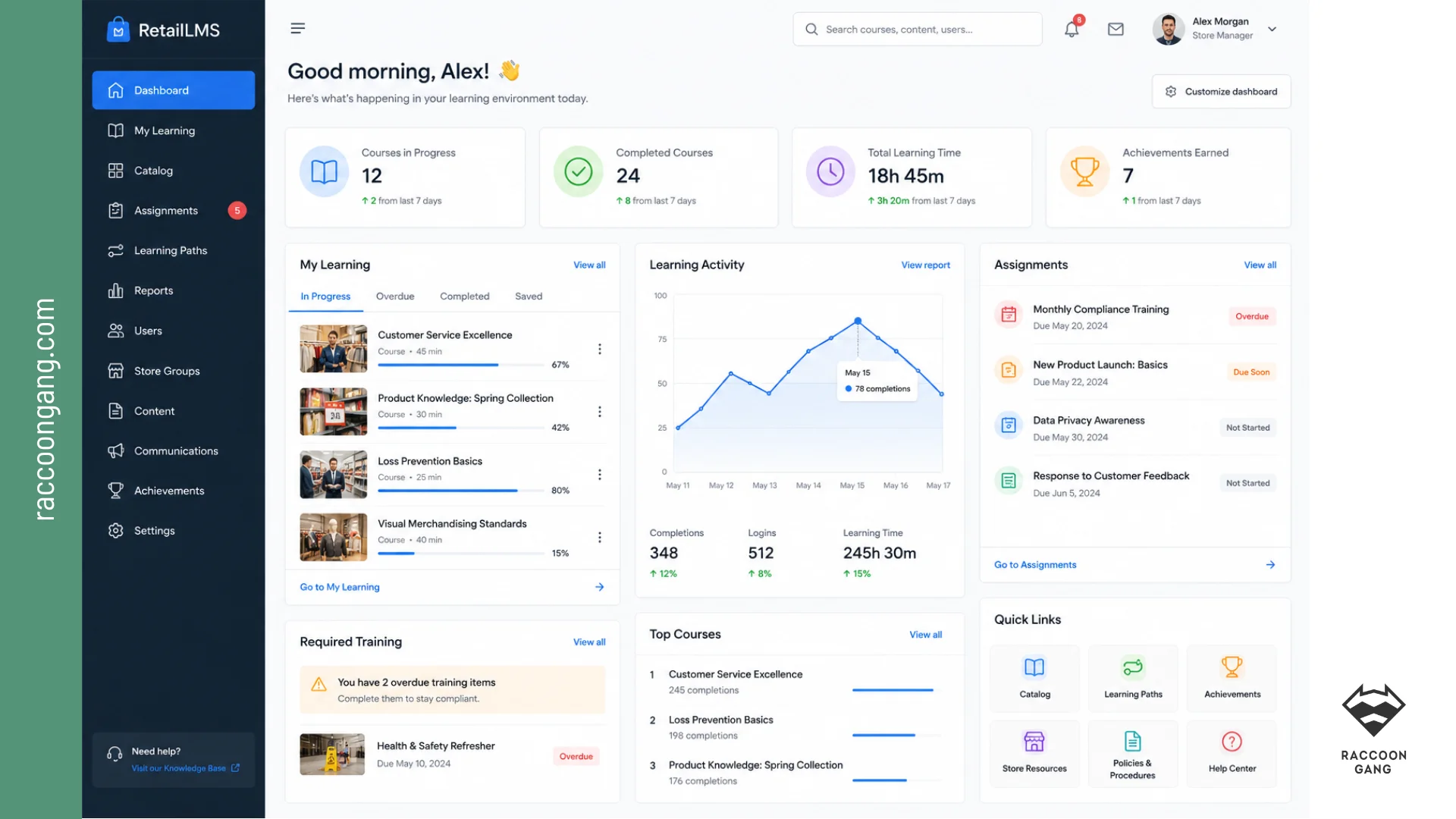
Task: Click Data Privacy Awareness assignment icon
Action: pyautogui.click(x=1009, y=425)
